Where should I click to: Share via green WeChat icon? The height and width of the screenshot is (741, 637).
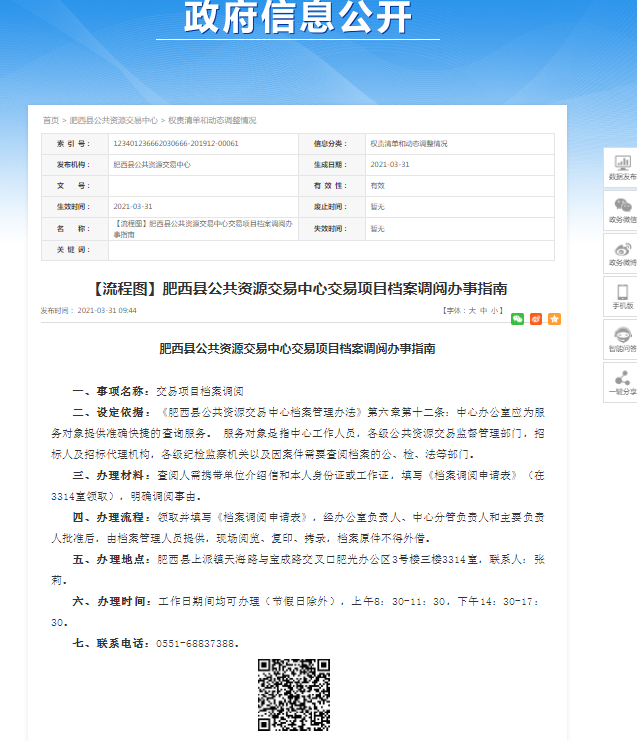(517, 319)
